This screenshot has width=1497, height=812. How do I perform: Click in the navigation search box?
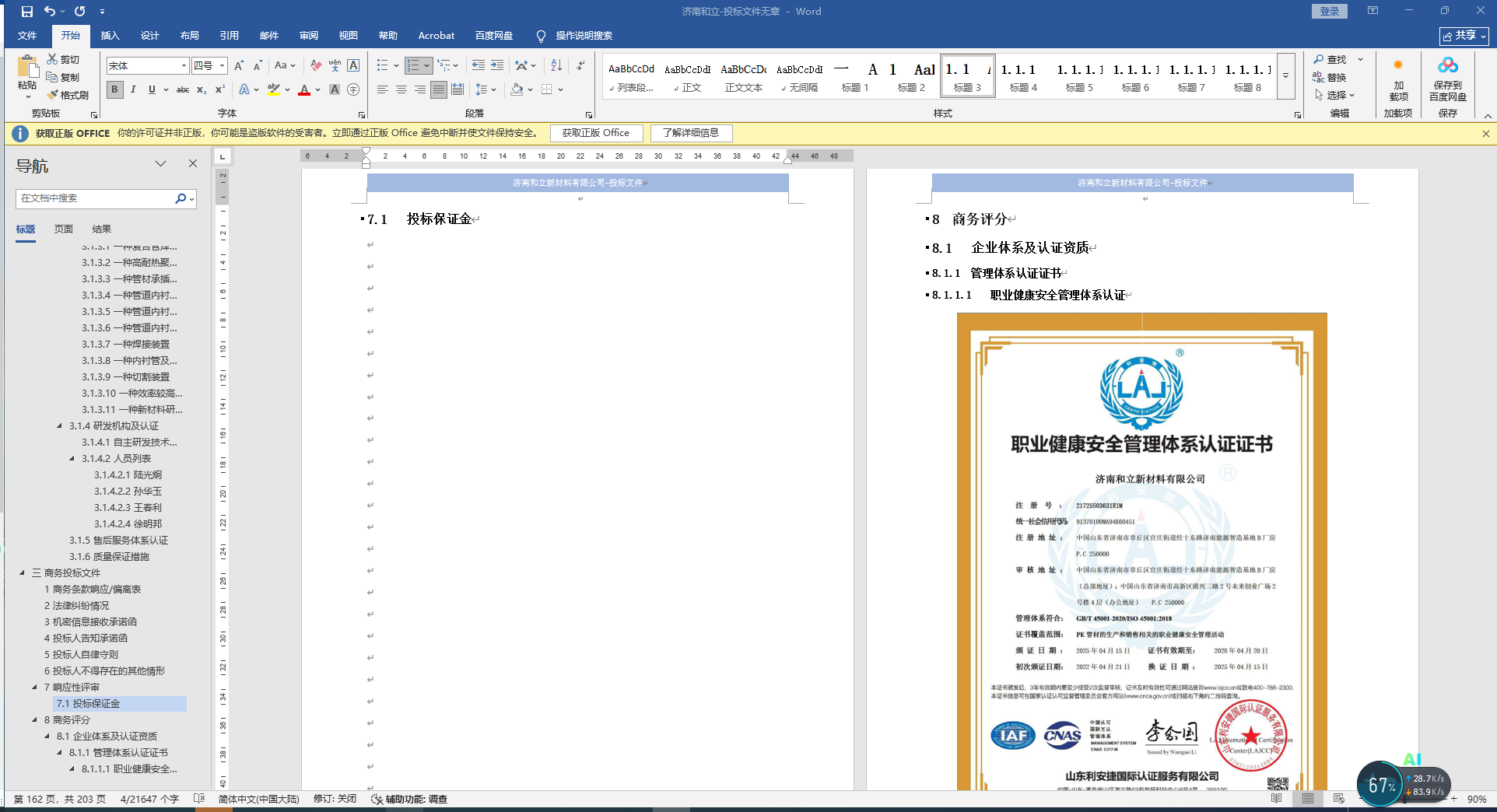(x=95, y=198)
